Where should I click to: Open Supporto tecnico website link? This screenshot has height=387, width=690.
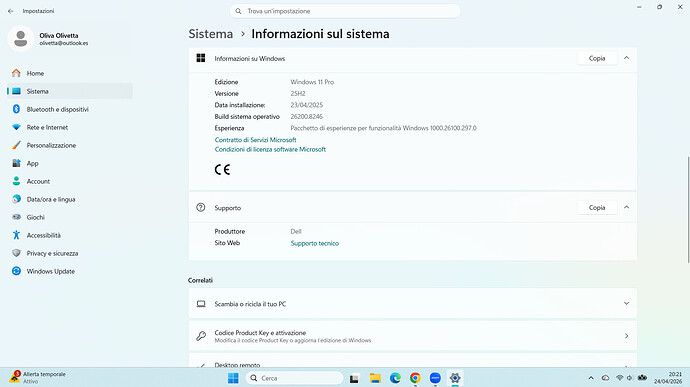tap(315, 243)
